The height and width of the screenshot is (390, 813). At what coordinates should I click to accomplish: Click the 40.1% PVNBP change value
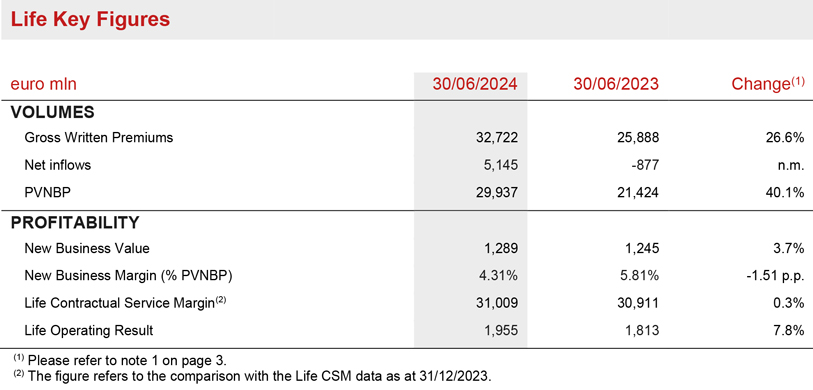[x=787, y=193]
